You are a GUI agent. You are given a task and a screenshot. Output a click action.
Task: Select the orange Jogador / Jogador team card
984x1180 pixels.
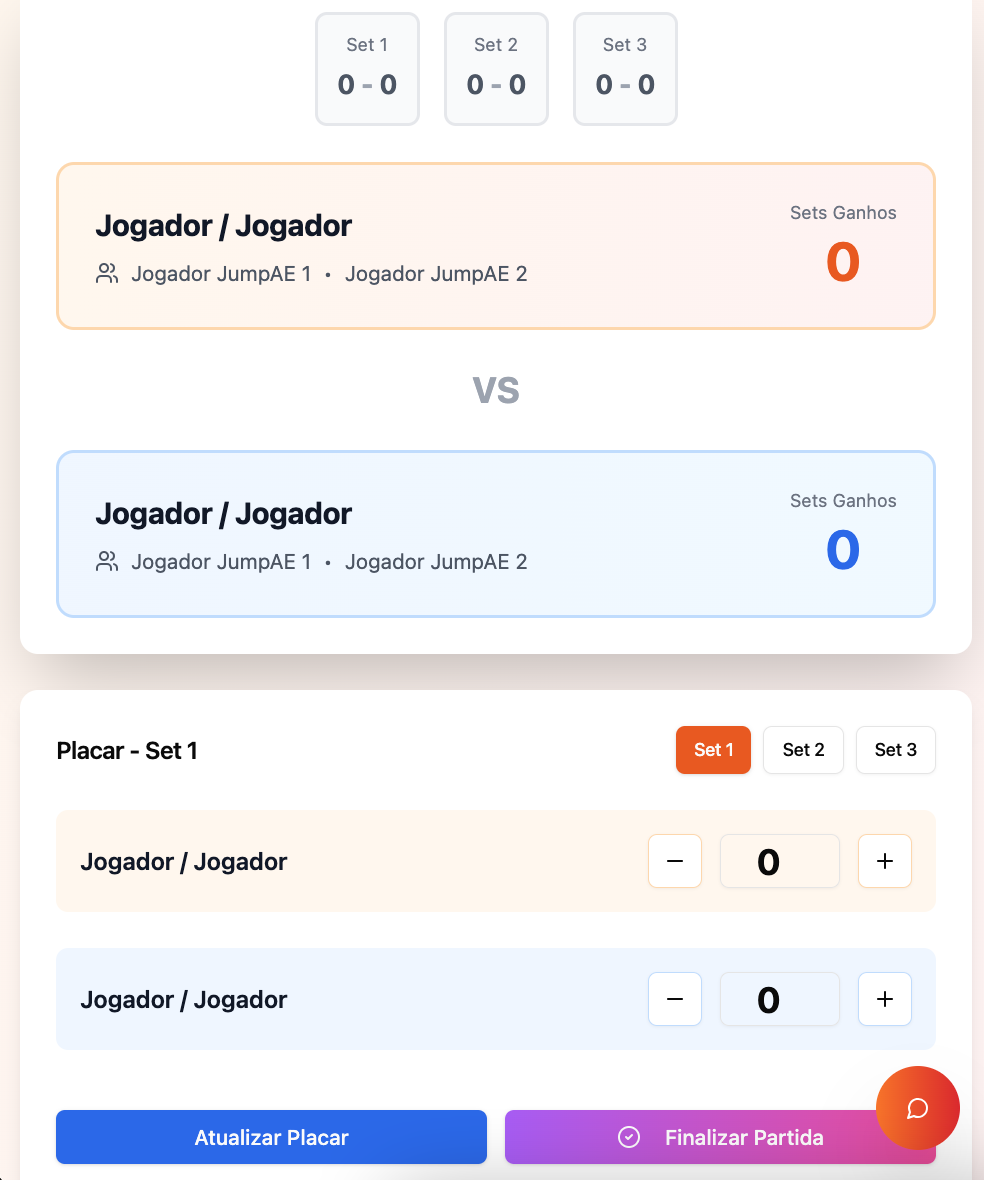(x=495, y=246)
